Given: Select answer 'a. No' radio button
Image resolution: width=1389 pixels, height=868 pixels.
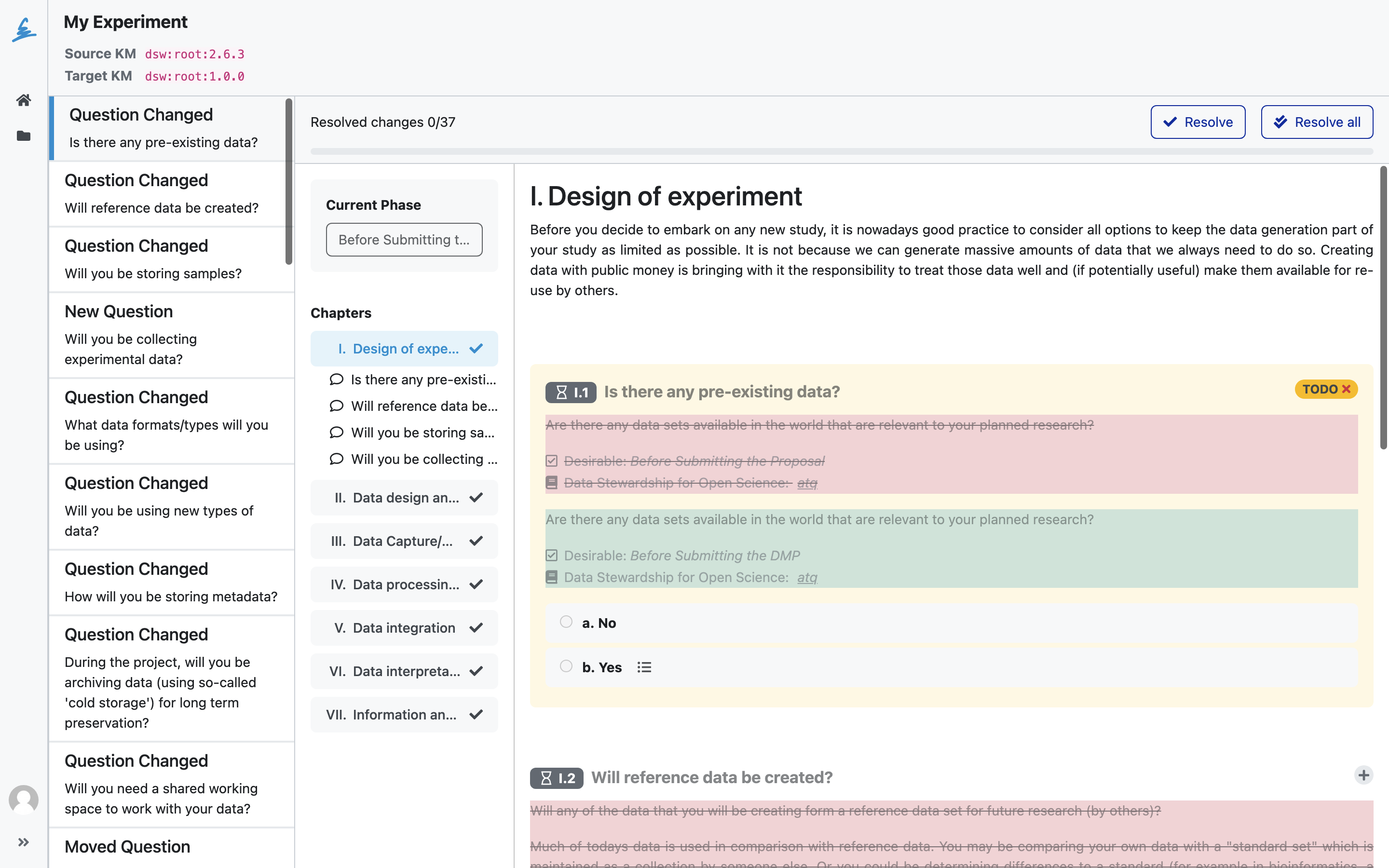Looking at the screenshot, I should [566, 622].
